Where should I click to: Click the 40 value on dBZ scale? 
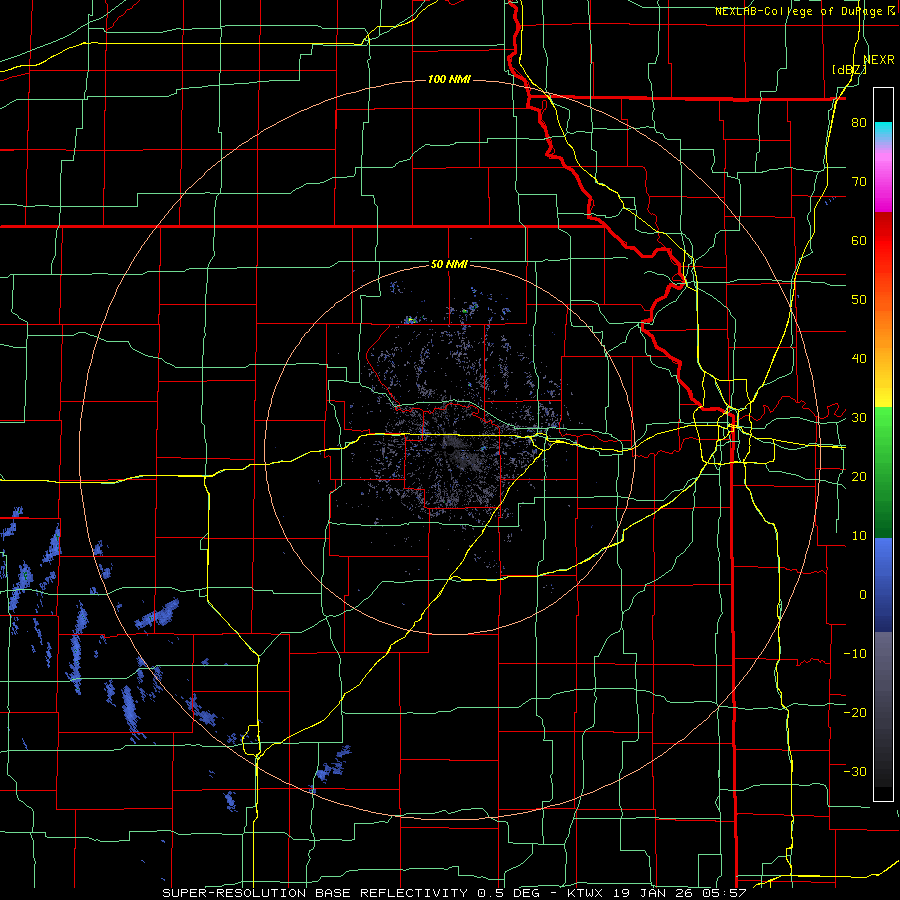pos(859,359)
